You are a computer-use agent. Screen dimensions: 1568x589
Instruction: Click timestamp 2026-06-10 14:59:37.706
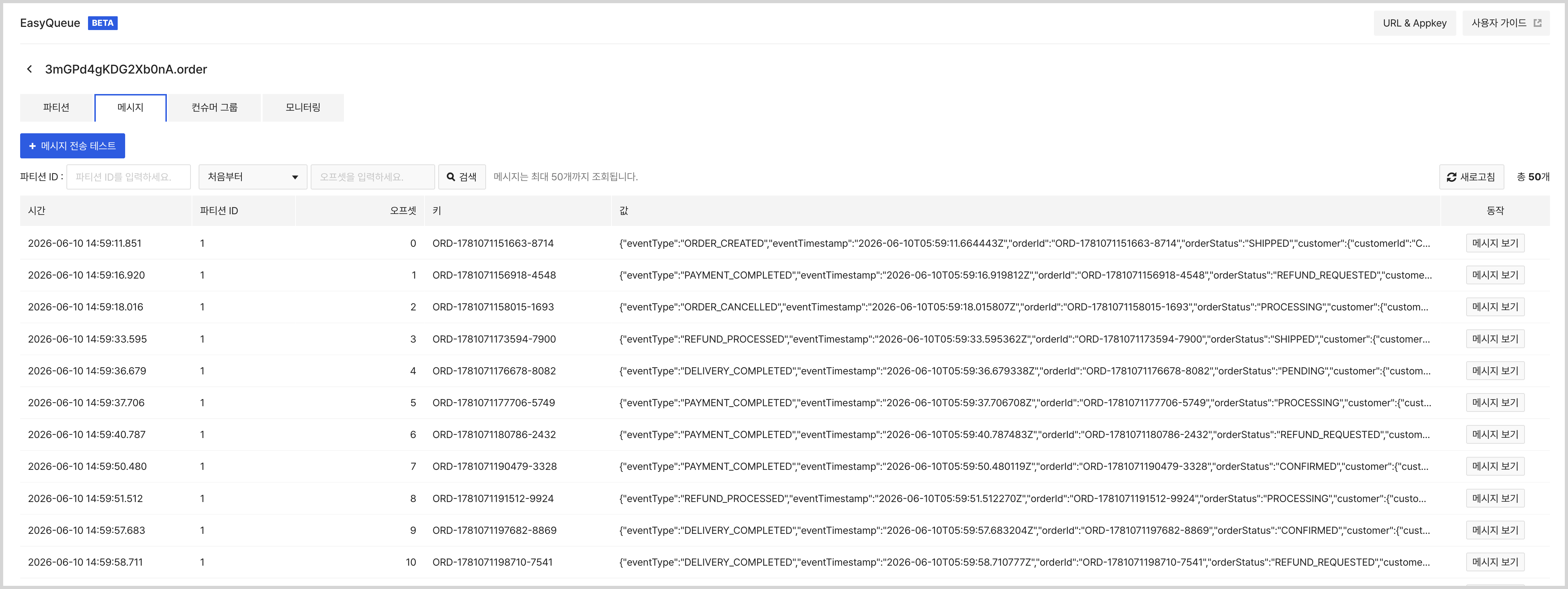87,403
